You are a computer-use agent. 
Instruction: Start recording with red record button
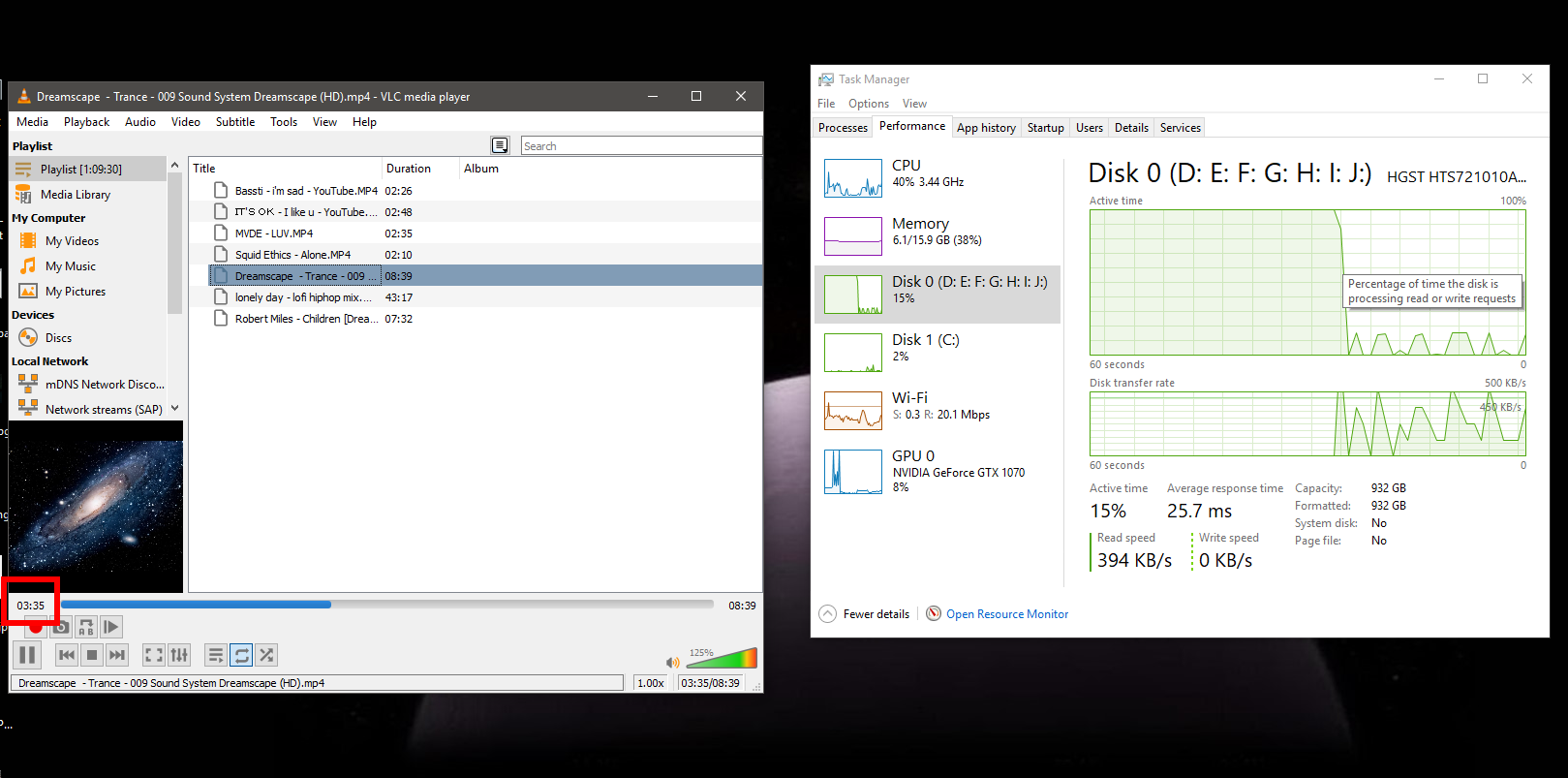click(x=36, y=627)
